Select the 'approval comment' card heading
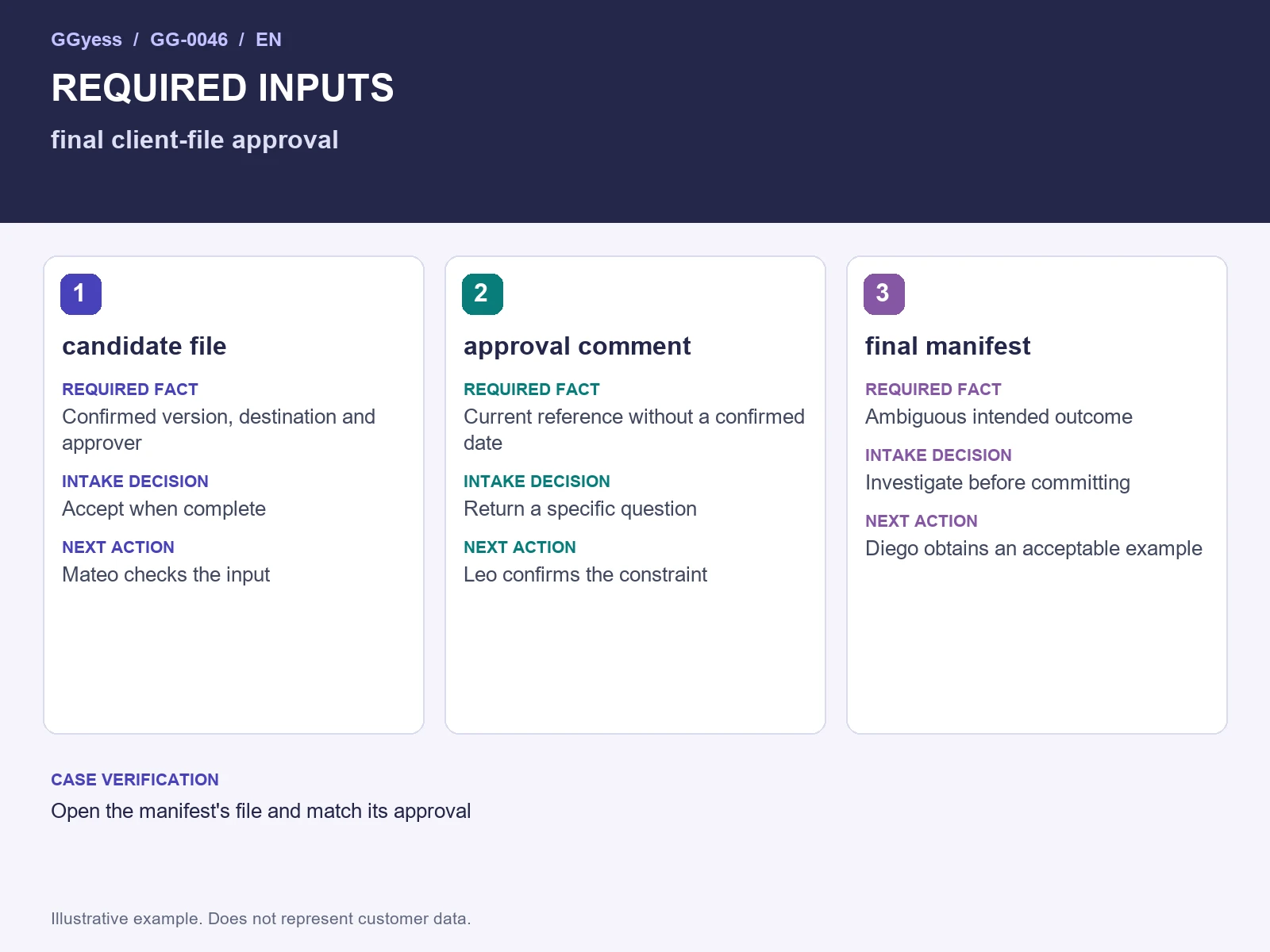This screenshot has height=952, width=1270. pyautogui.click(x=577, y=347)
